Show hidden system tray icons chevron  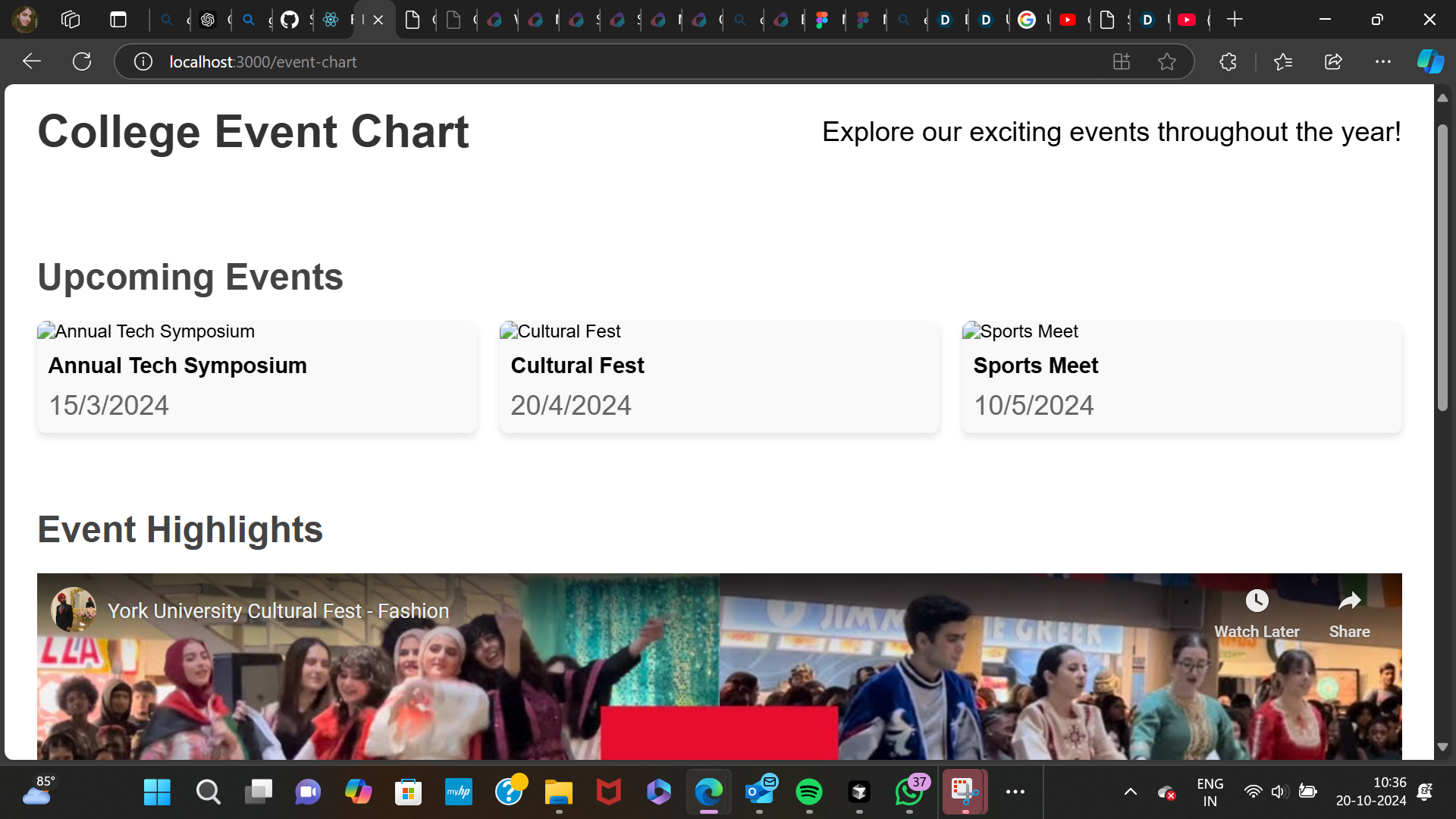1130,792
